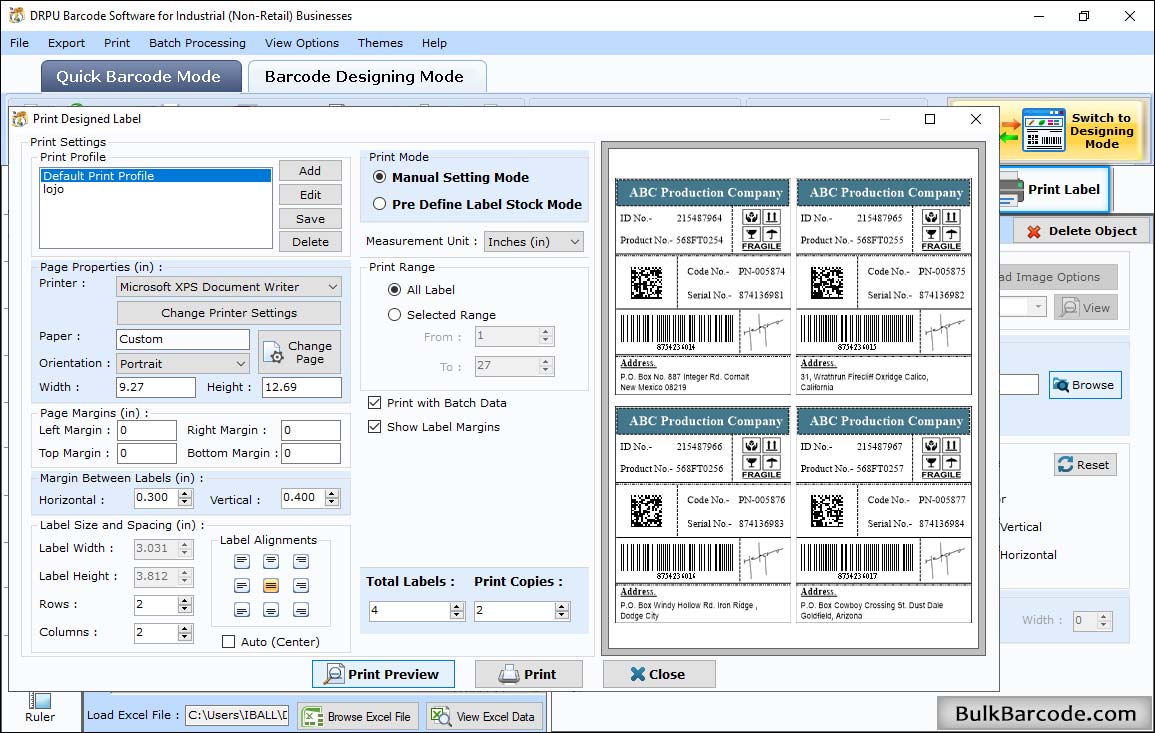Select middle-right label alignment icon
The width and height of the screenshot is (1155, 733).
[301, 586]
